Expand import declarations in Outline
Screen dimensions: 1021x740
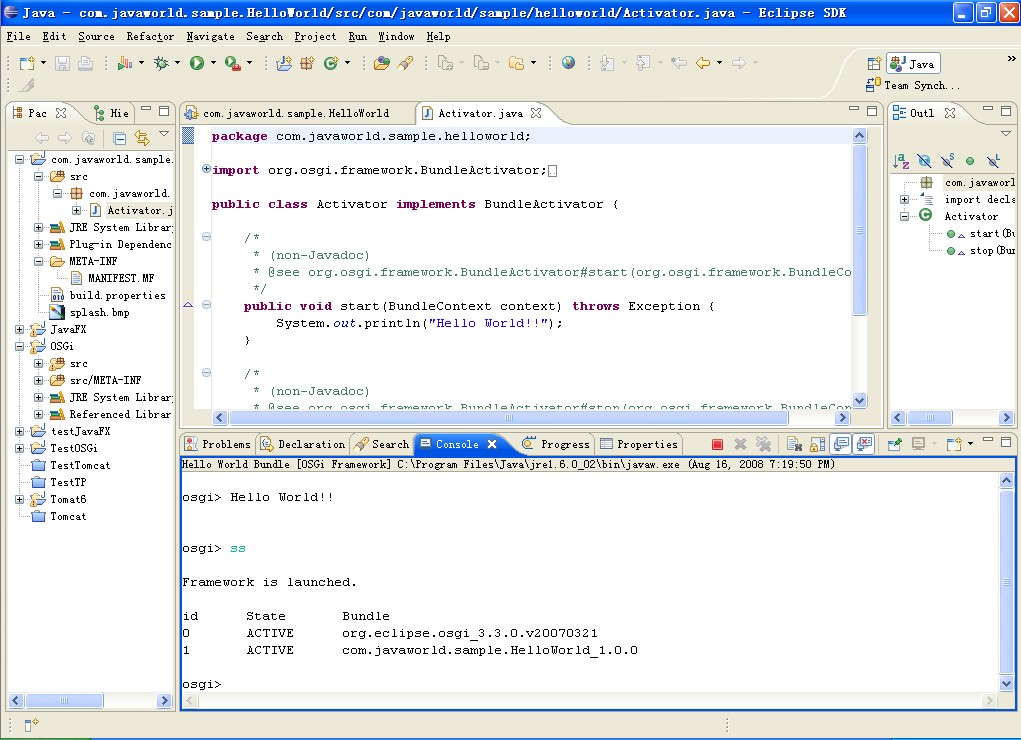tap(904, 199)
